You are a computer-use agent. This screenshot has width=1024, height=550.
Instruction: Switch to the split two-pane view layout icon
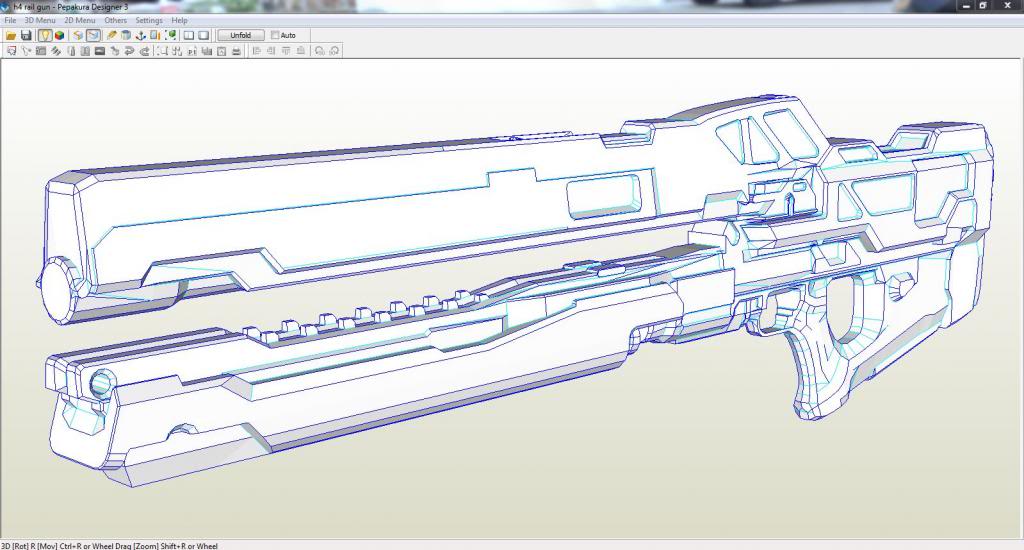[189, 35]
